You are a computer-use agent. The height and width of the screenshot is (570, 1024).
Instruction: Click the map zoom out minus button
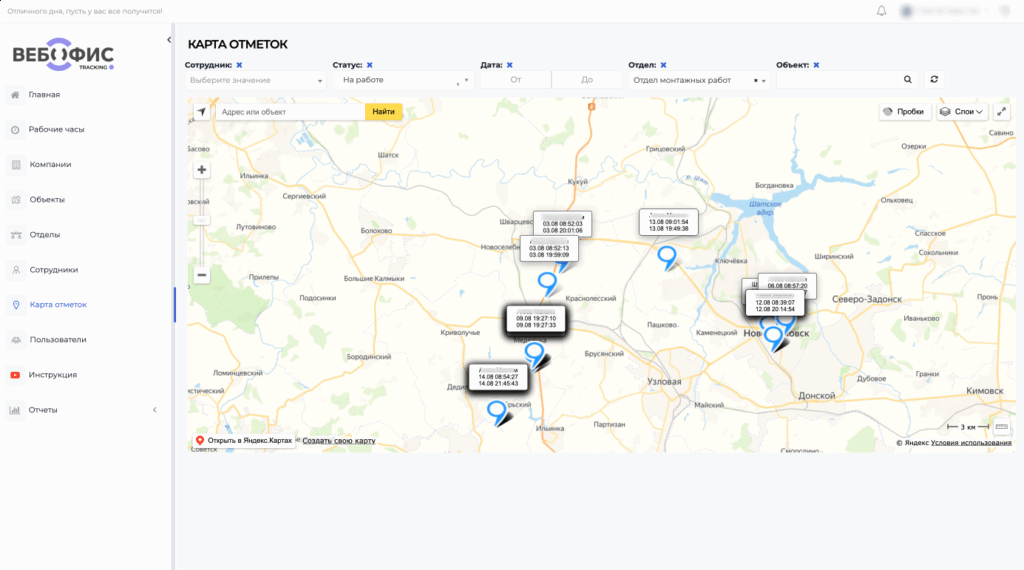(202, 275)
